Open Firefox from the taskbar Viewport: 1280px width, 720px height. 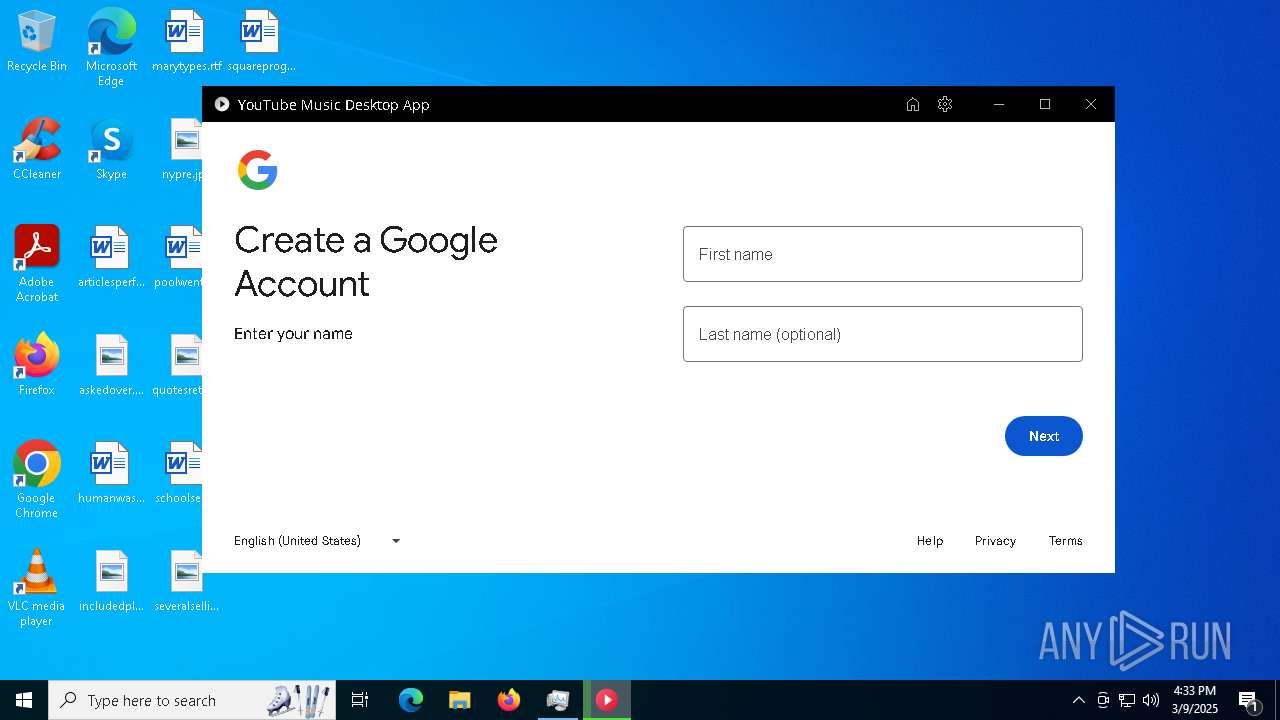(508, 700)
